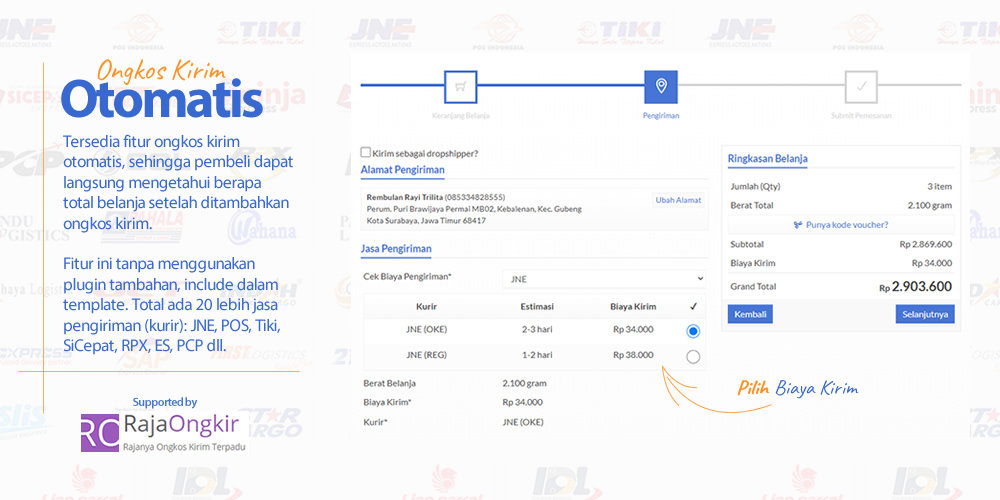Image resolution: width=1000 pixels, height=500 pixels.
Task: Click the Estimasi column header
Action: click(536, 307)
